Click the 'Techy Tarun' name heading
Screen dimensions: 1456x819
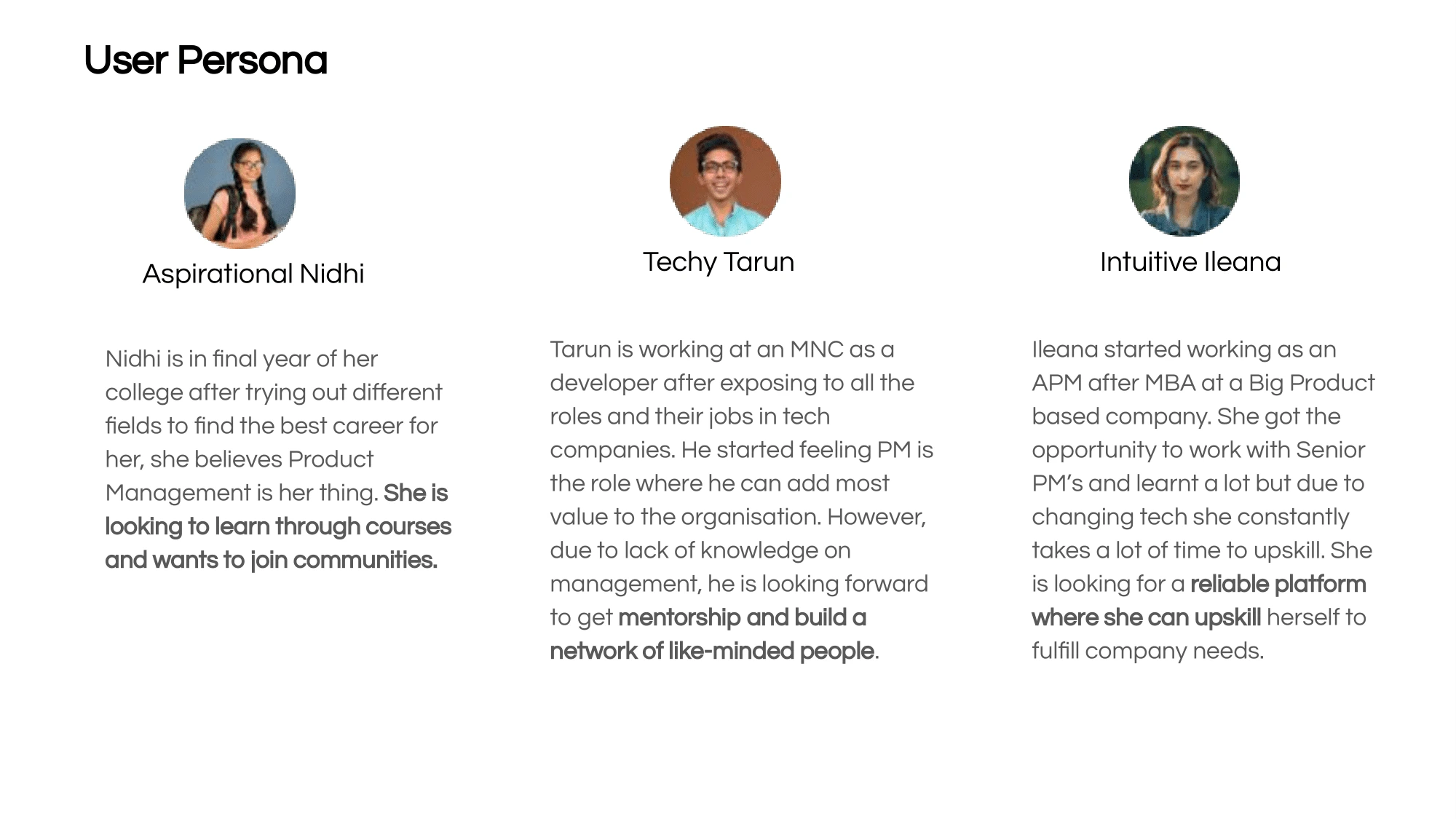719,262
